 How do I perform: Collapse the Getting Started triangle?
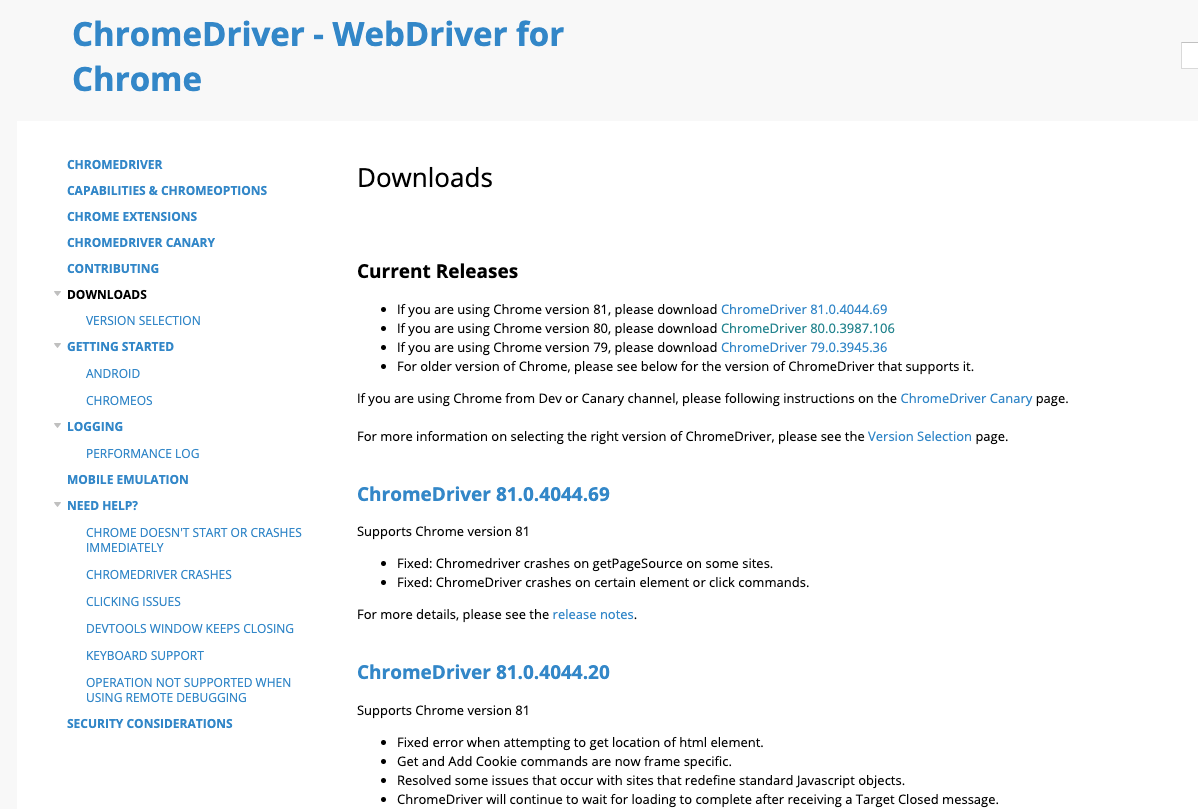coord(57,346)
